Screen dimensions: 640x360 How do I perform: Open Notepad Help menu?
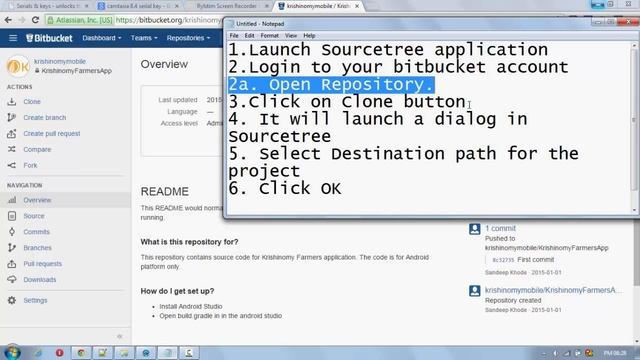[x=309, y=36]
